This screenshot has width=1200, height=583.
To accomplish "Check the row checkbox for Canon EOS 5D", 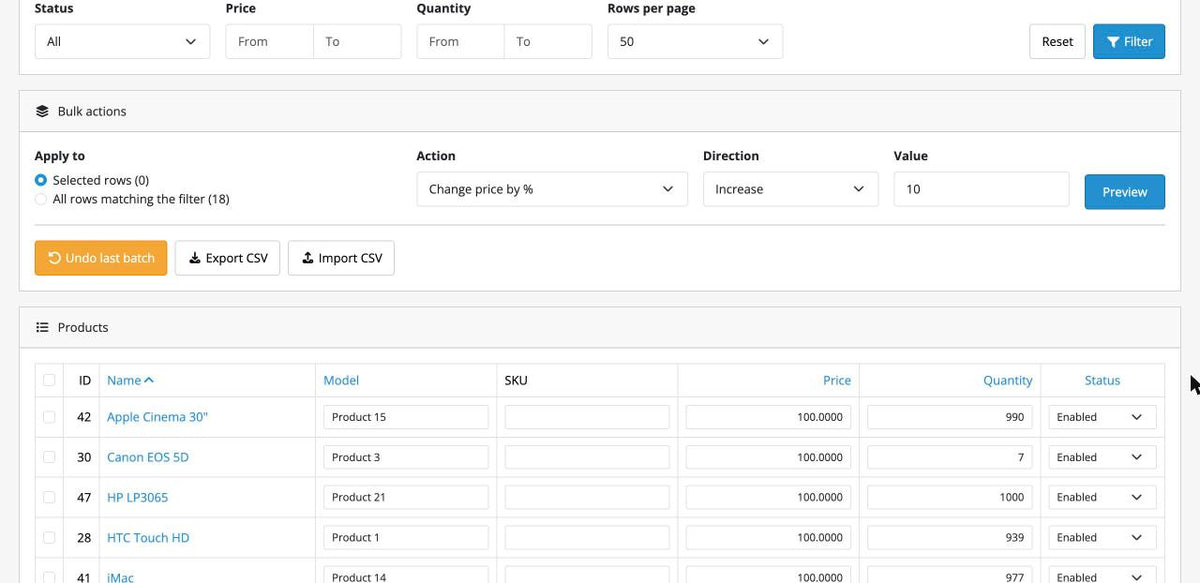I will tap(49, 457).
